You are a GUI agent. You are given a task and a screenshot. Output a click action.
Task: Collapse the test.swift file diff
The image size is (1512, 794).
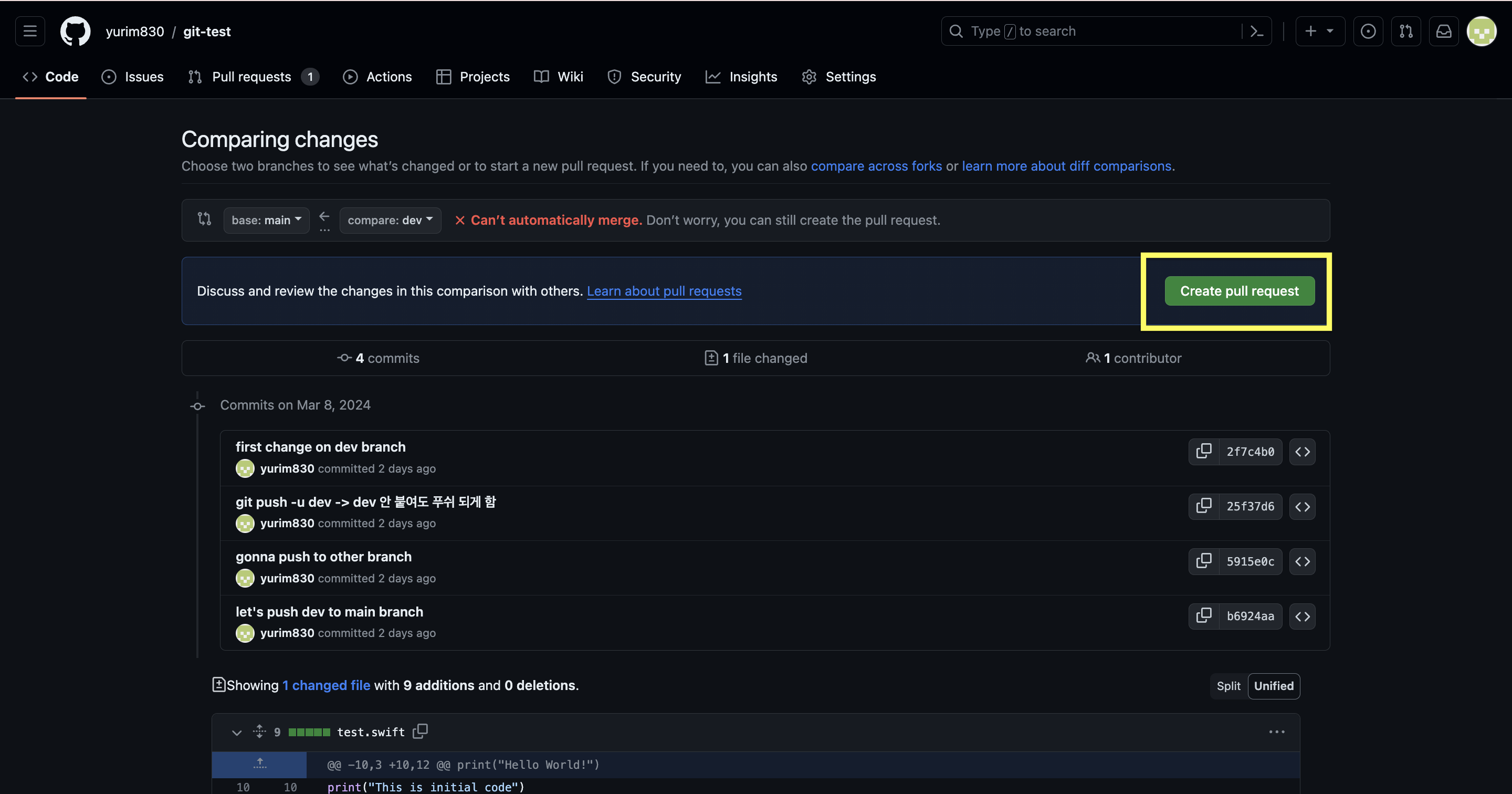point(237,733)
